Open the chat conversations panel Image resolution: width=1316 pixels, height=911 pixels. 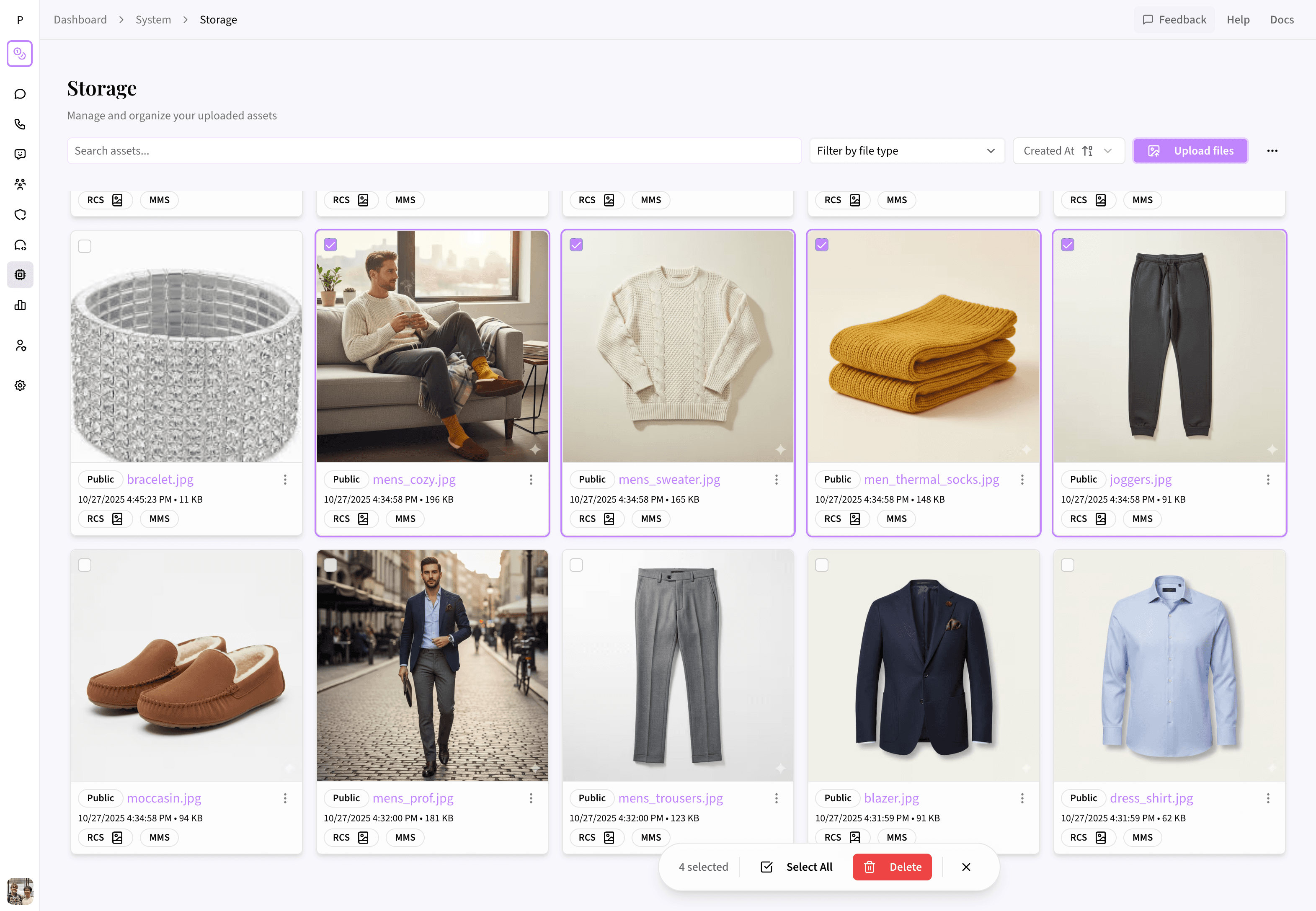point(20,93)
